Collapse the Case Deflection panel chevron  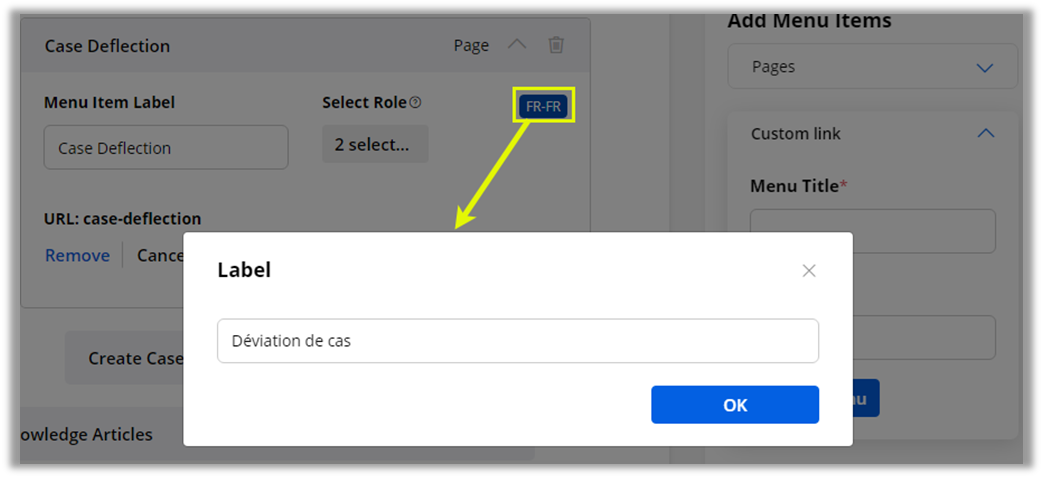tap(516, 45)
